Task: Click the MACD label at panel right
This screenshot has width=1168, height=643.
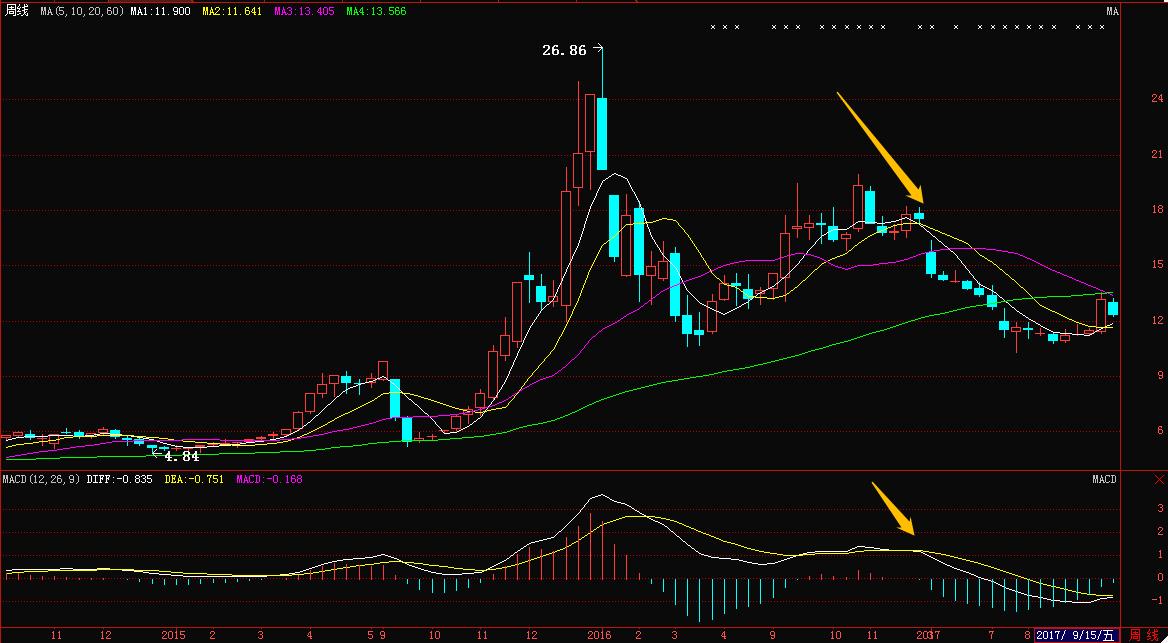Action: [1104, 479]
